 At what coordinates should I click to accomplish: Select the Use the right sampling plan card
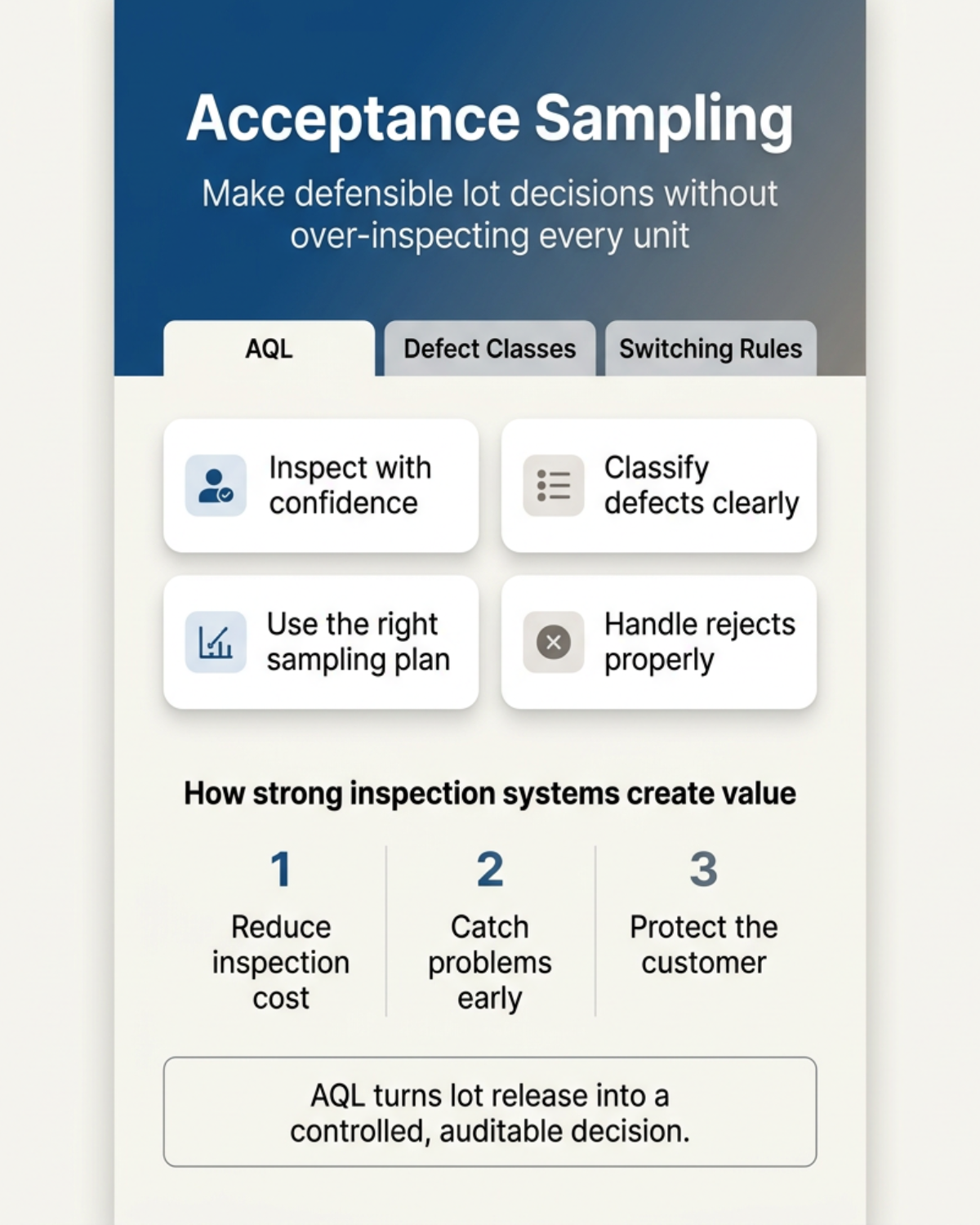pos(321,642)
